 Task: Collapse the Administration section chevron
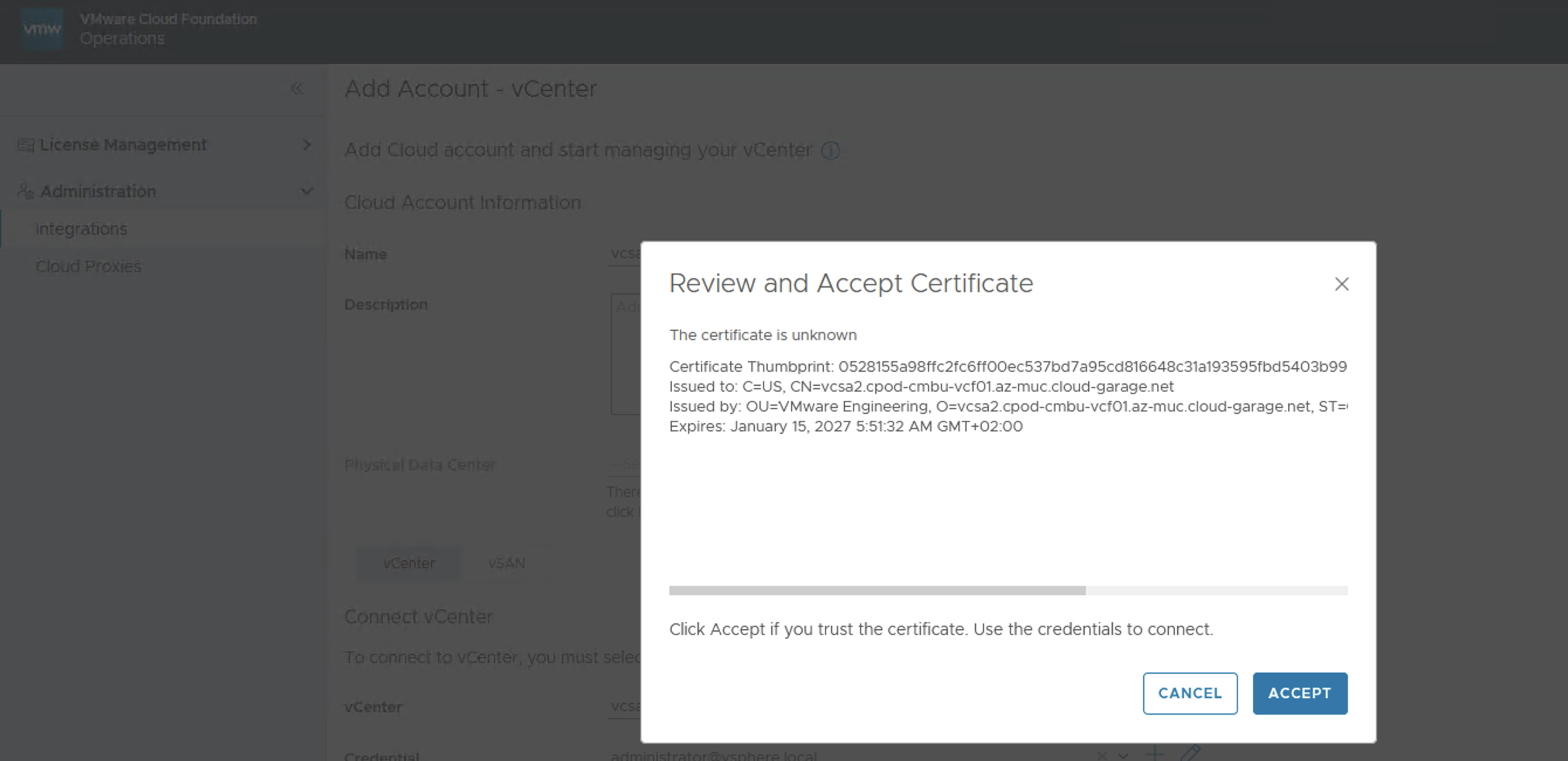(x=307, y=191)
